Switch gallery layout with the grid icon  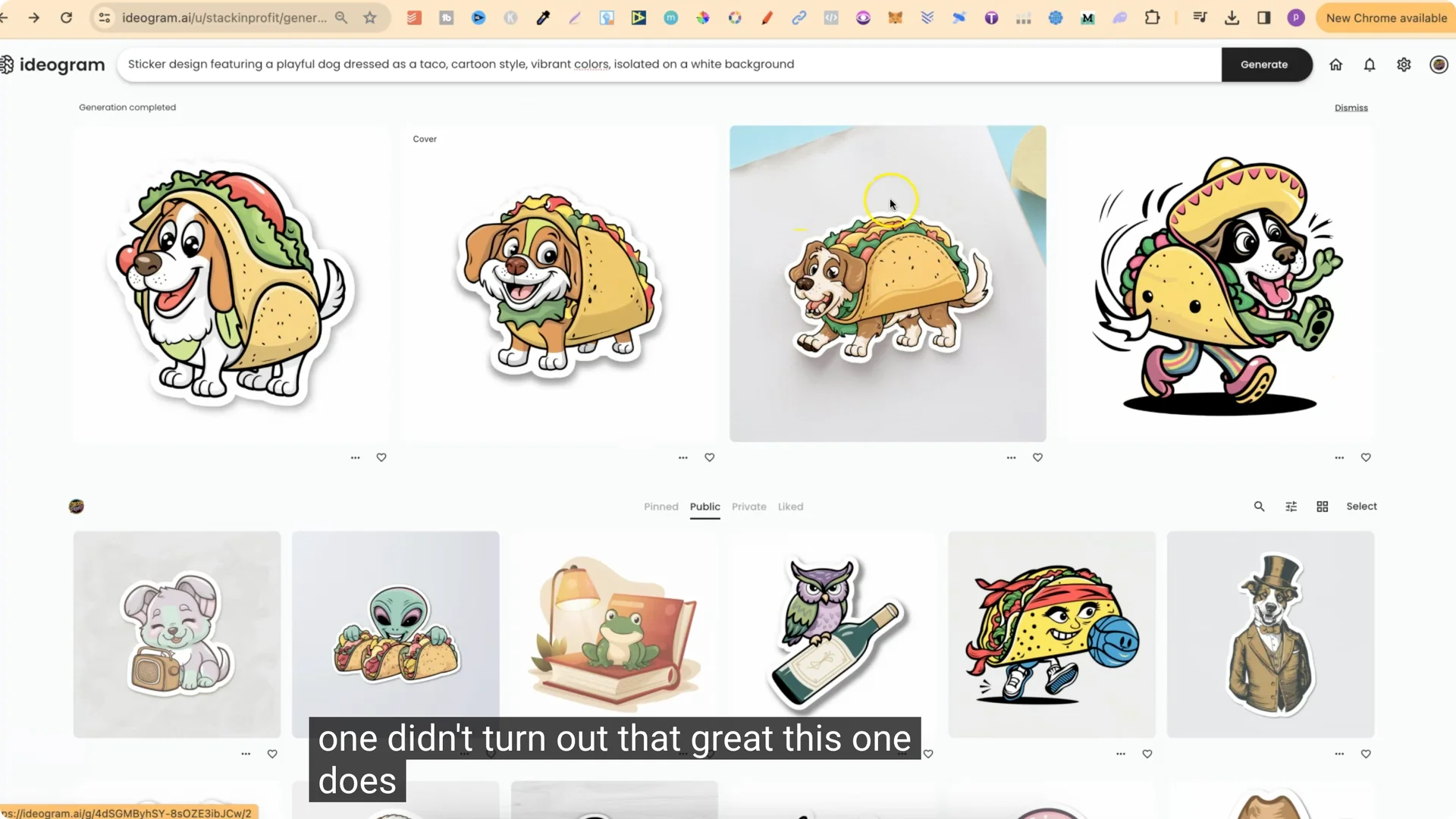click(1322, 506)
